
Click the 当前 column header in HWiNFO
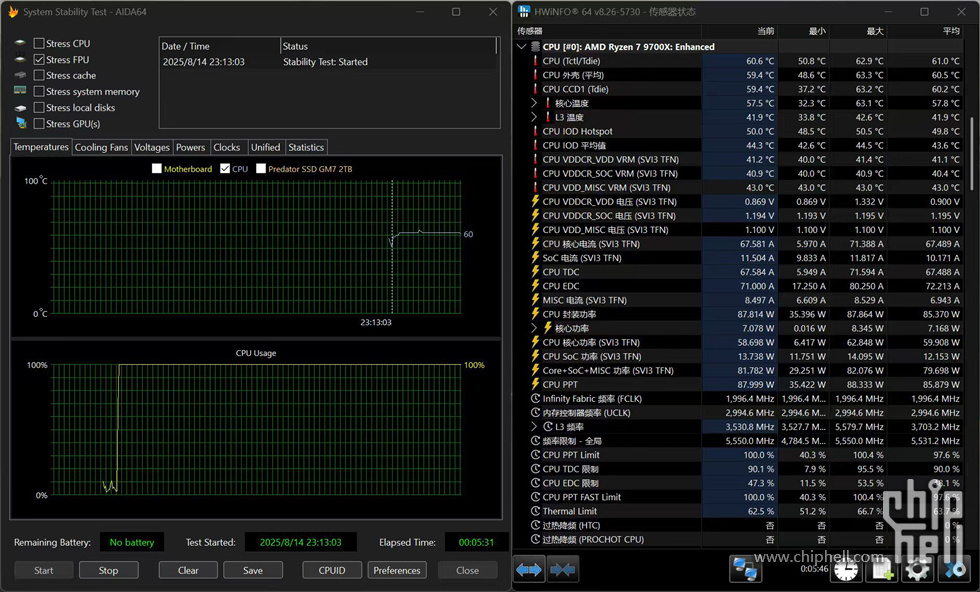739,31
